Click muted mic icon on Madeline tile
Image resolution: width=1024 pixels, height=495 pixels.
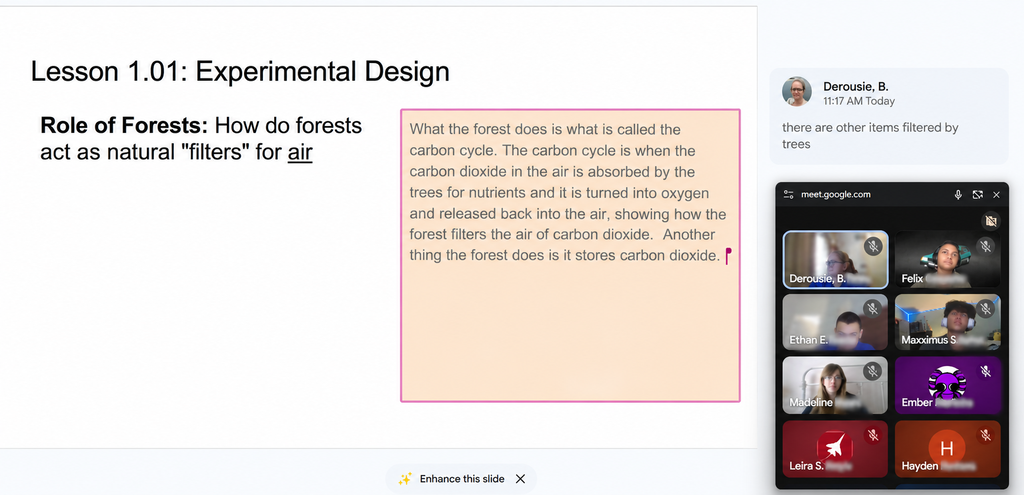pos(873,372)
